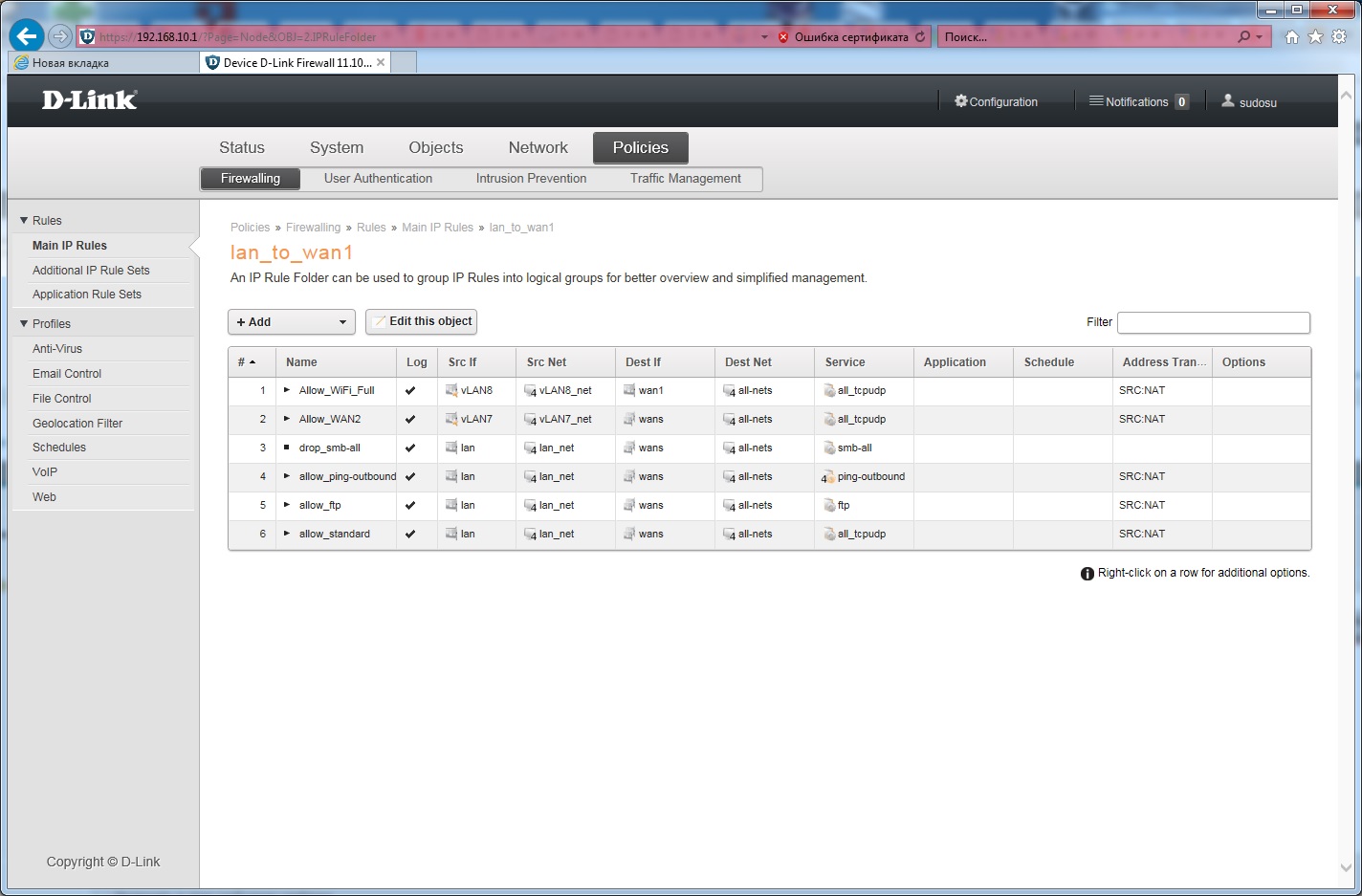The image size is (1362, 896).
Task: Click the refresh icon in address bar
Action: [x=920, y=37]
